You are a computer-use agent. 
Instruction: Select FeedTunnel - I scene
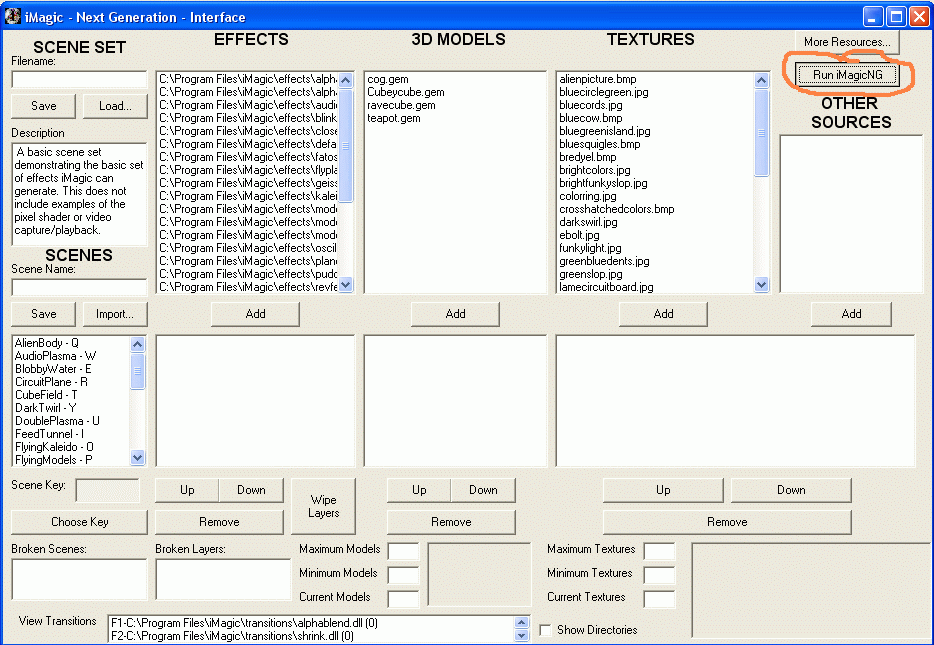49,434
